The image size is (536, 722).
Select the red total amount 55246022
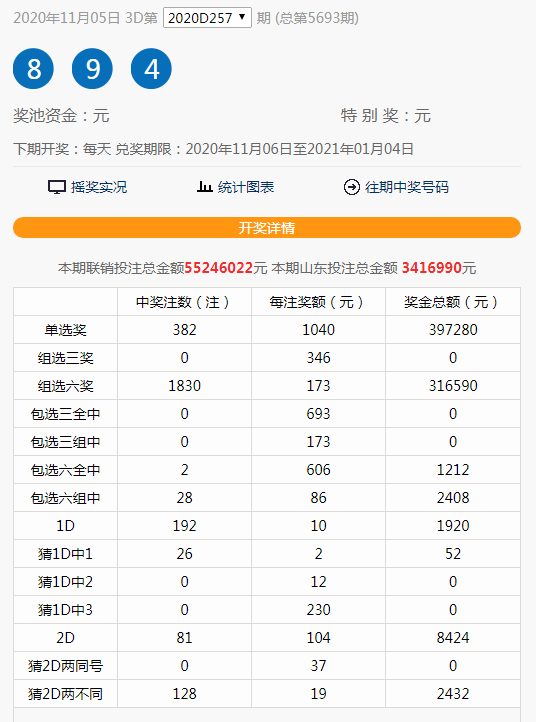(x=219, y=268)
